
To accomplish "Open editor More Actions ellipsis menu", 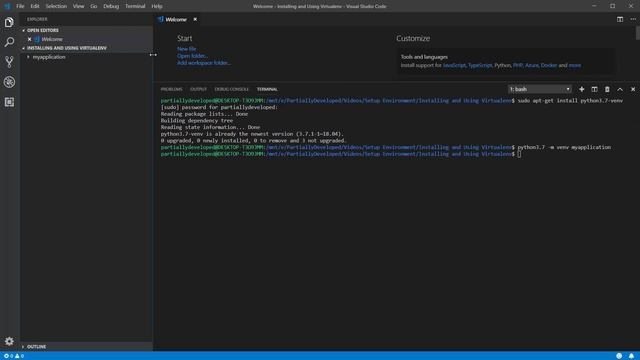I will [633, 19].
